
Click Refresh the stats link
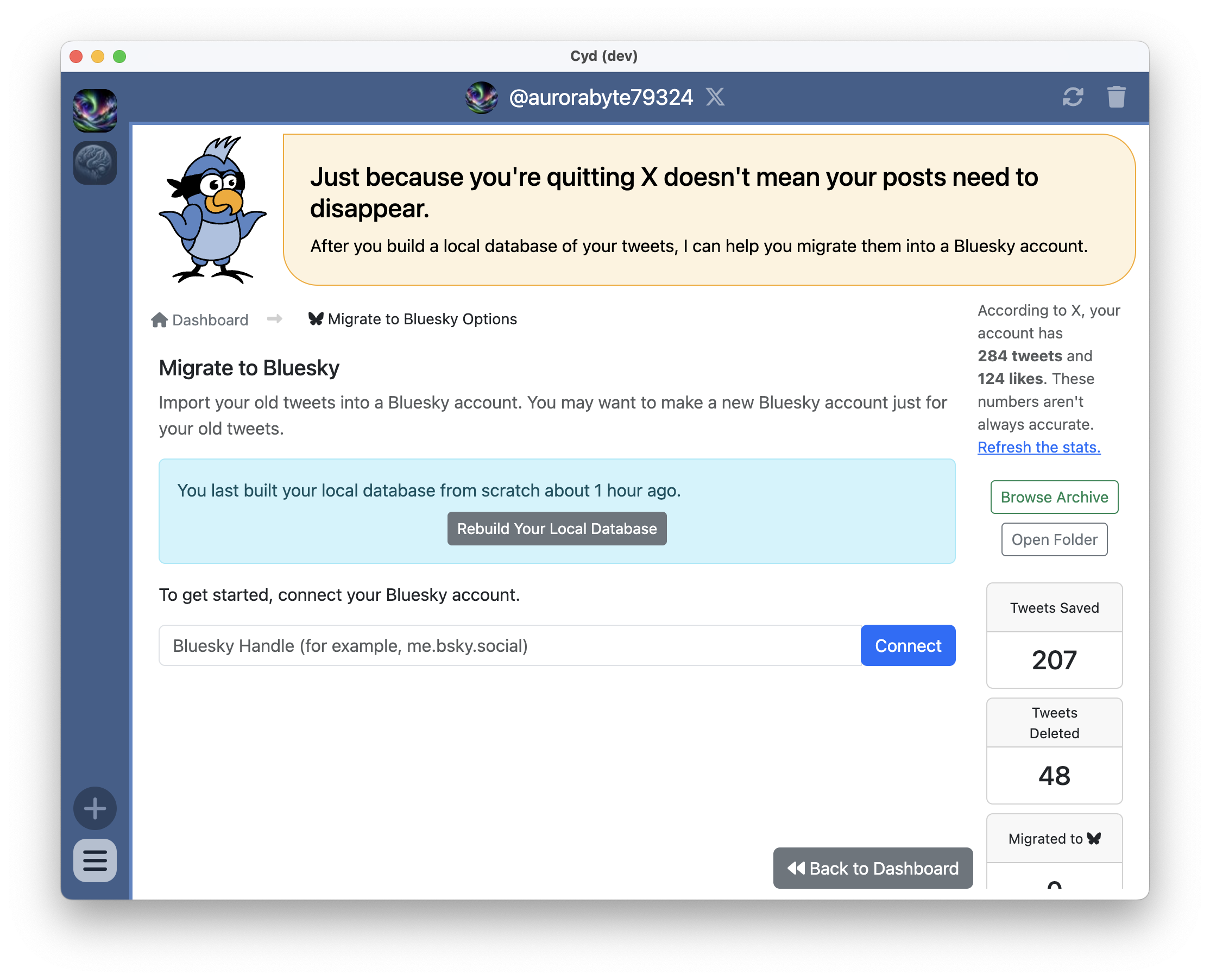click(x=1038, y=447)
